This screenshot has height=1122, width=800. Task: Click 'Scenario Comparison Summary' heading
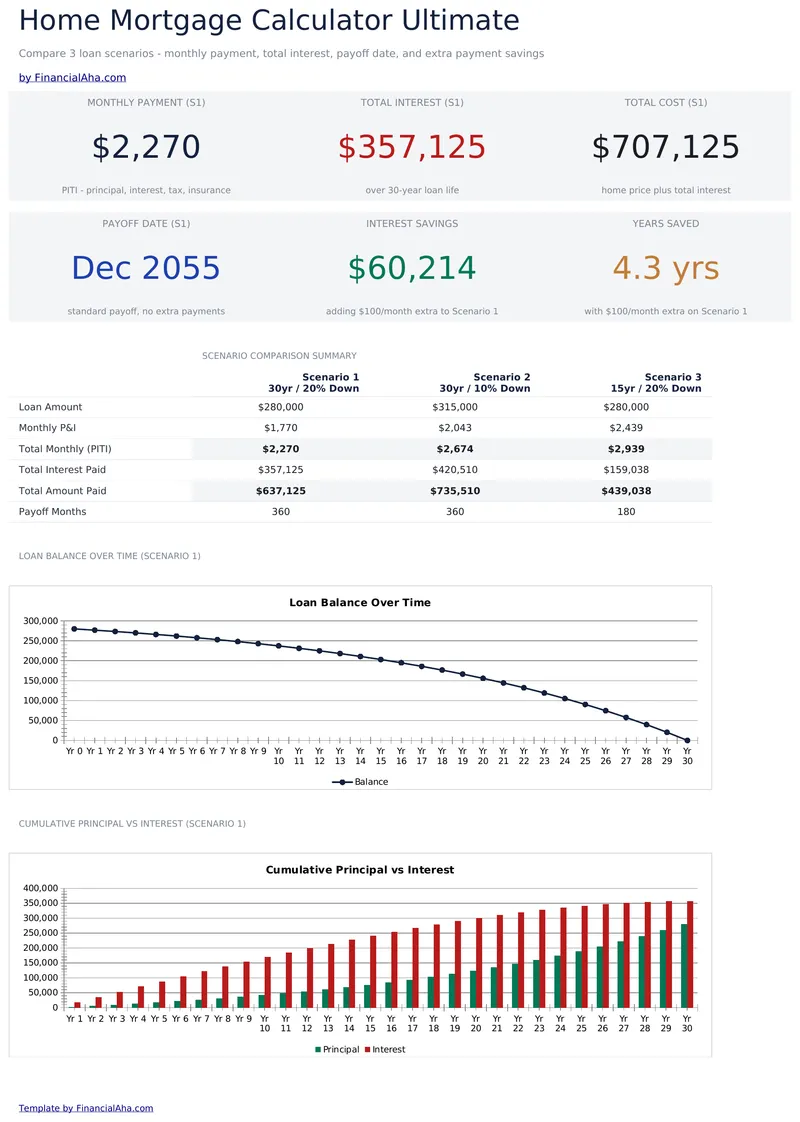279,356
